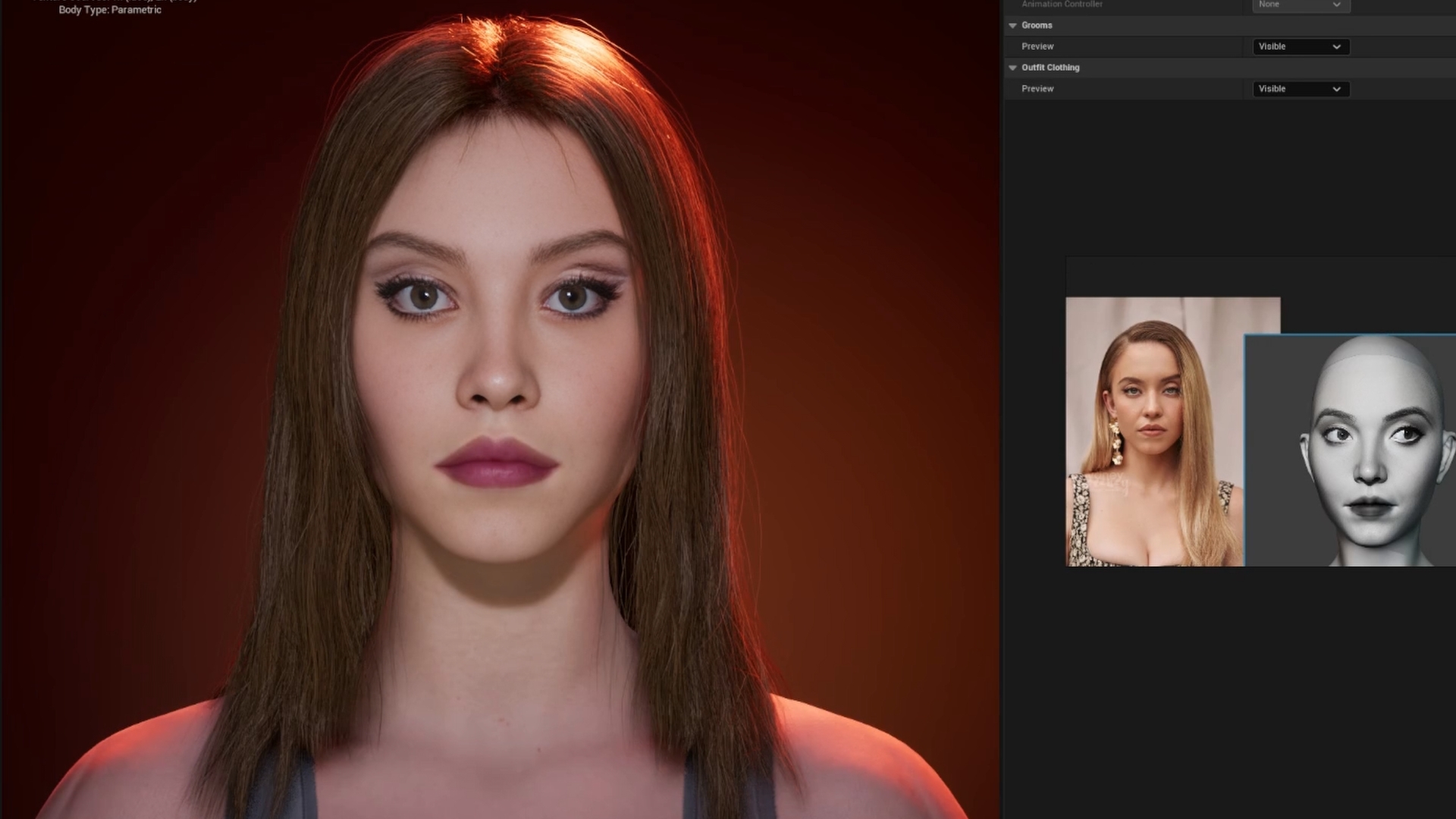This screenshot has width=1456, height=819.
Task: Open the Outfit Clothing Preview dropdown
Action: pos(1301,89)
